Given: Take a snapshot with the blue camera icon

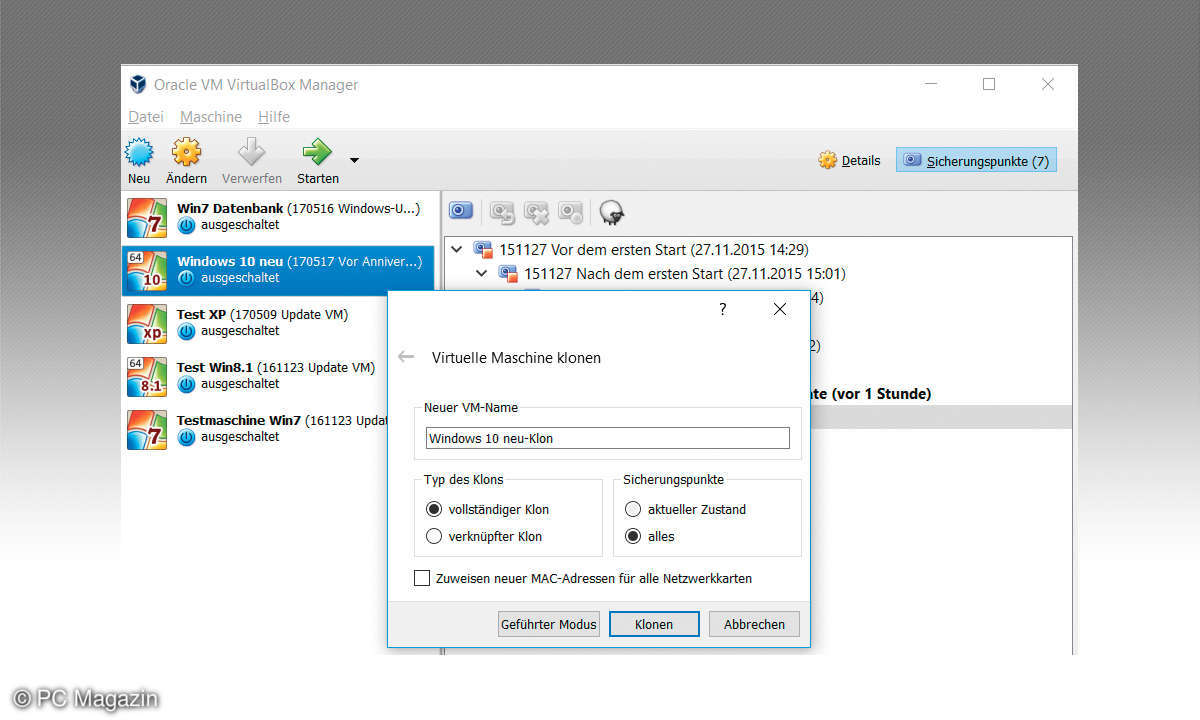Looking at the screenshot, I should click(x=460, y=211).
